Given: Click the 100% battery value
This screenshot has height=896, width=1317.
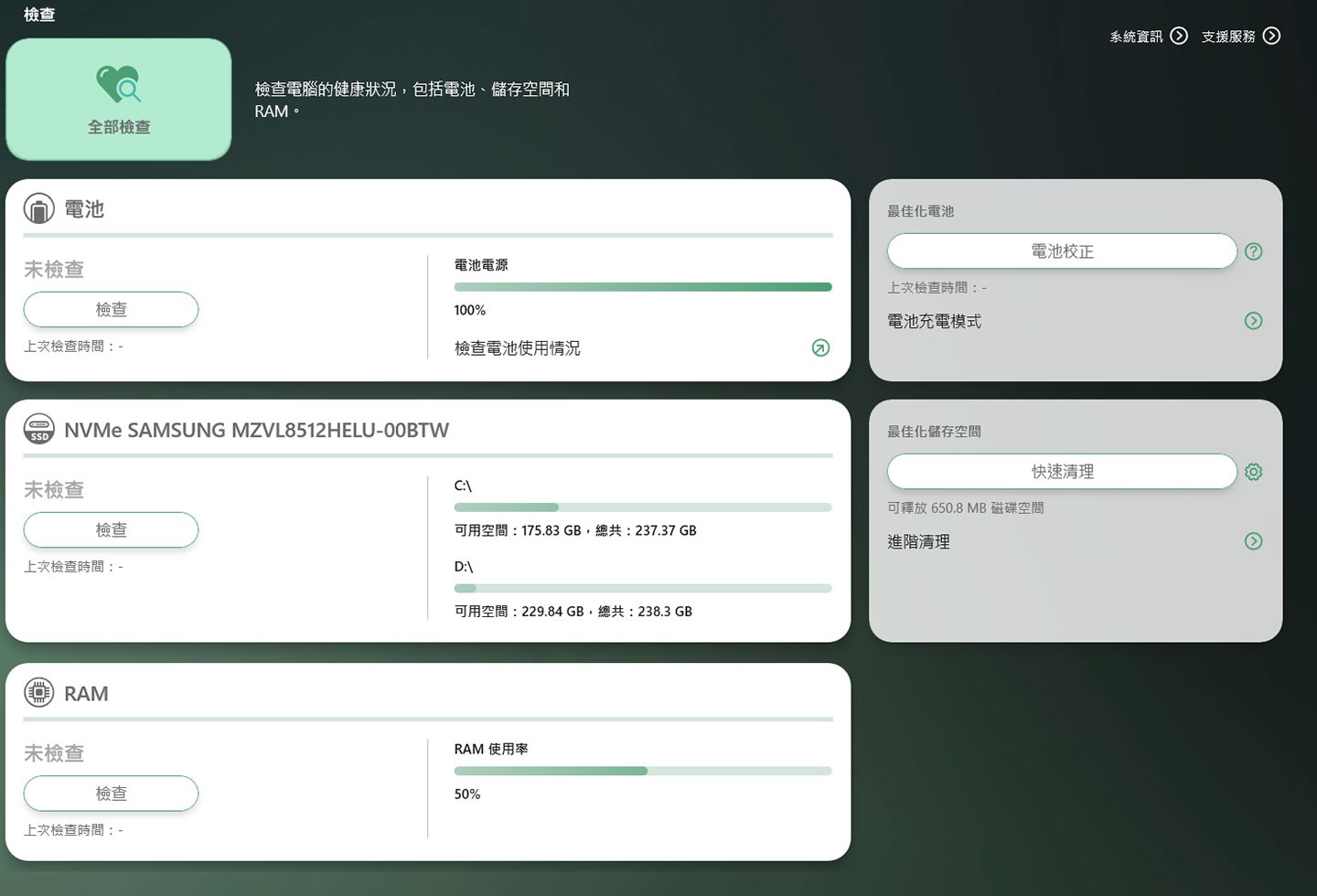Looking at the screenshot, I should [x=469, y=311].
